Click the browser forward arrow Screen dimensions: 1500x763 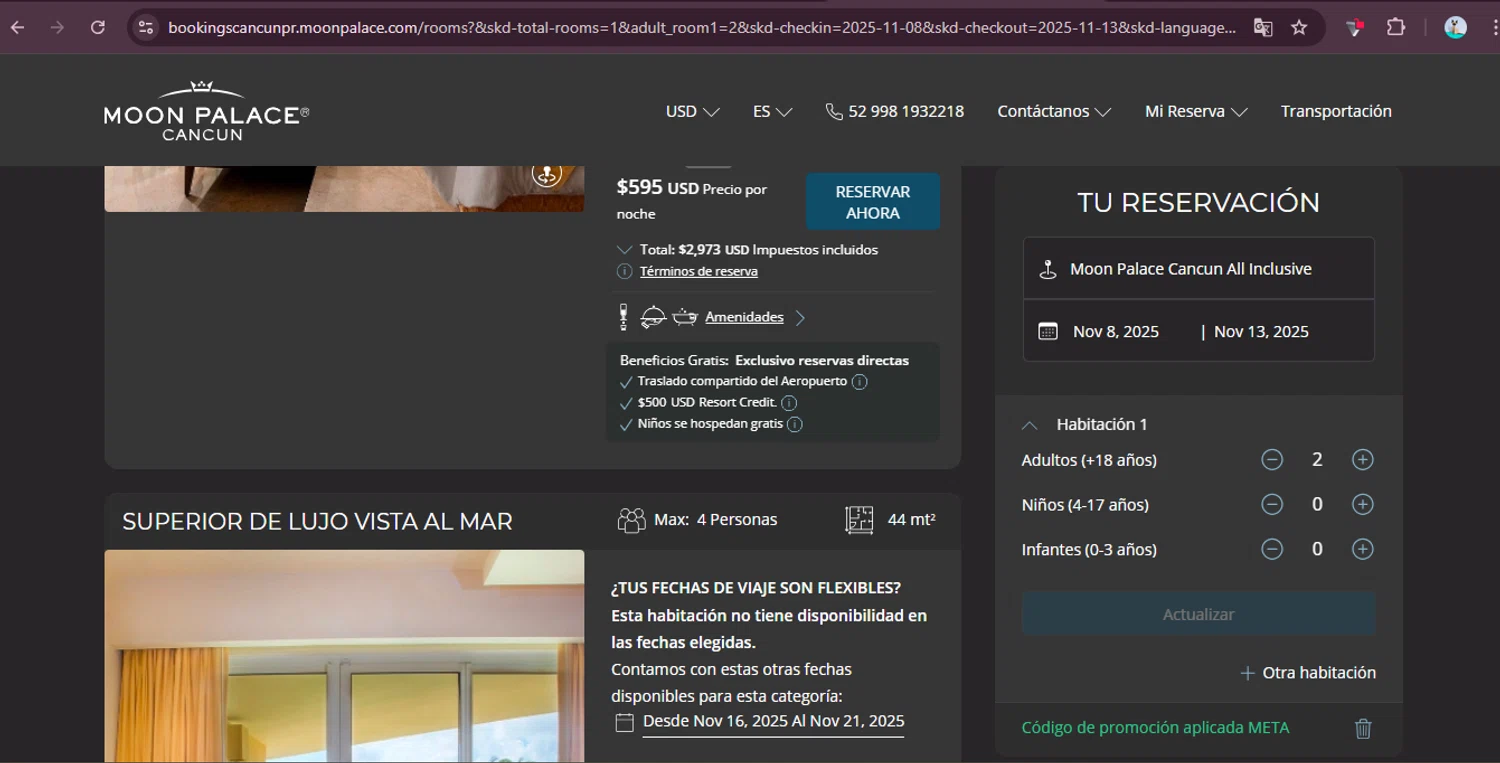[x=57, y=28]
